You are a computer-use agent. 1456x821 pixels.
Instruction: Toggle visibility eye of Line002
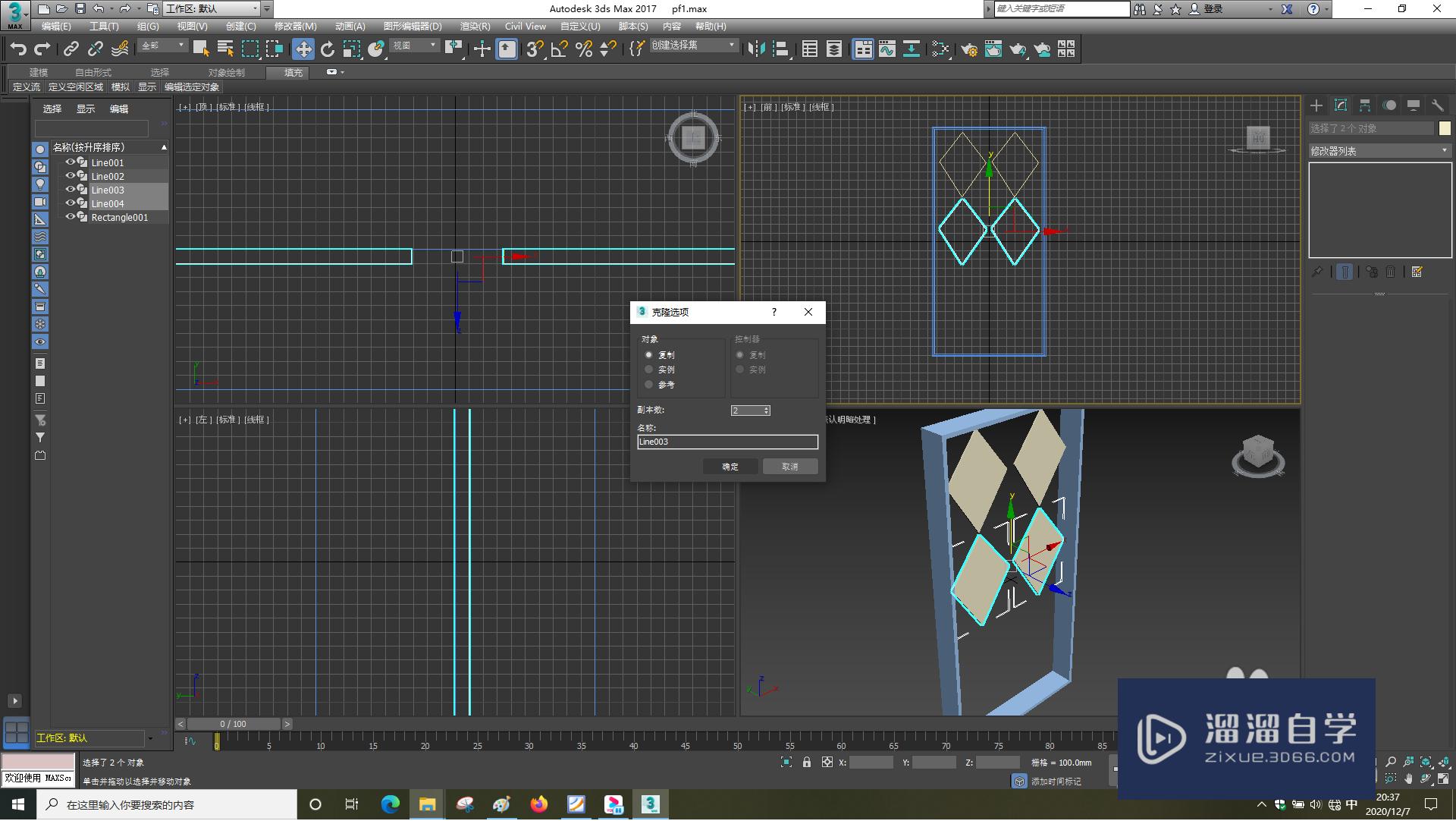[x=70, y=176]
